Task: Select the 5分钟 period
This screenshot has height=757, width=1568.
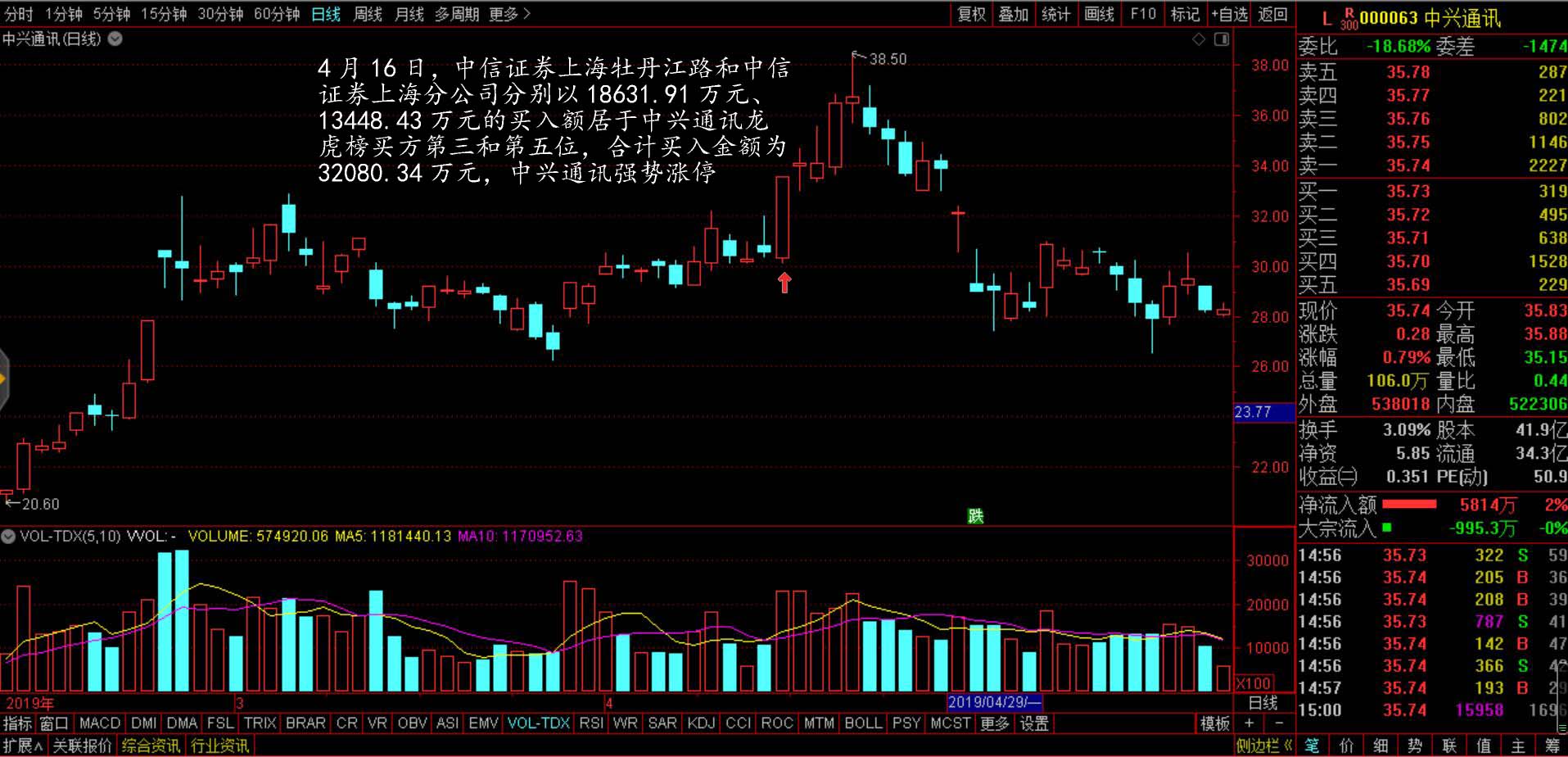Action: pos(111,14)
